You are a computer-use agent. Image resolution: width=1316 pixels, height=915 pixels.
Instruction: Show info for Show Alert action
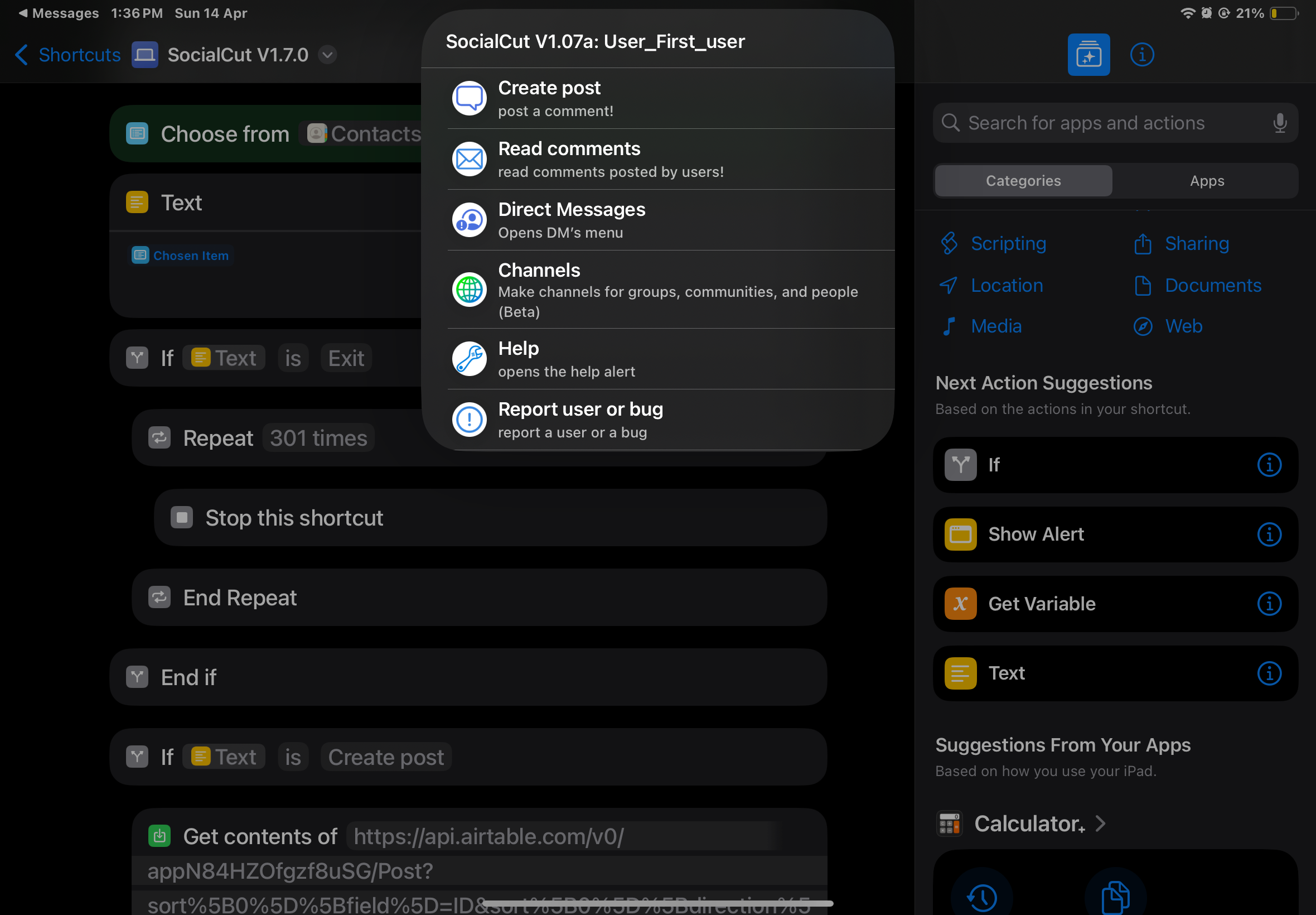[1269, 534]
